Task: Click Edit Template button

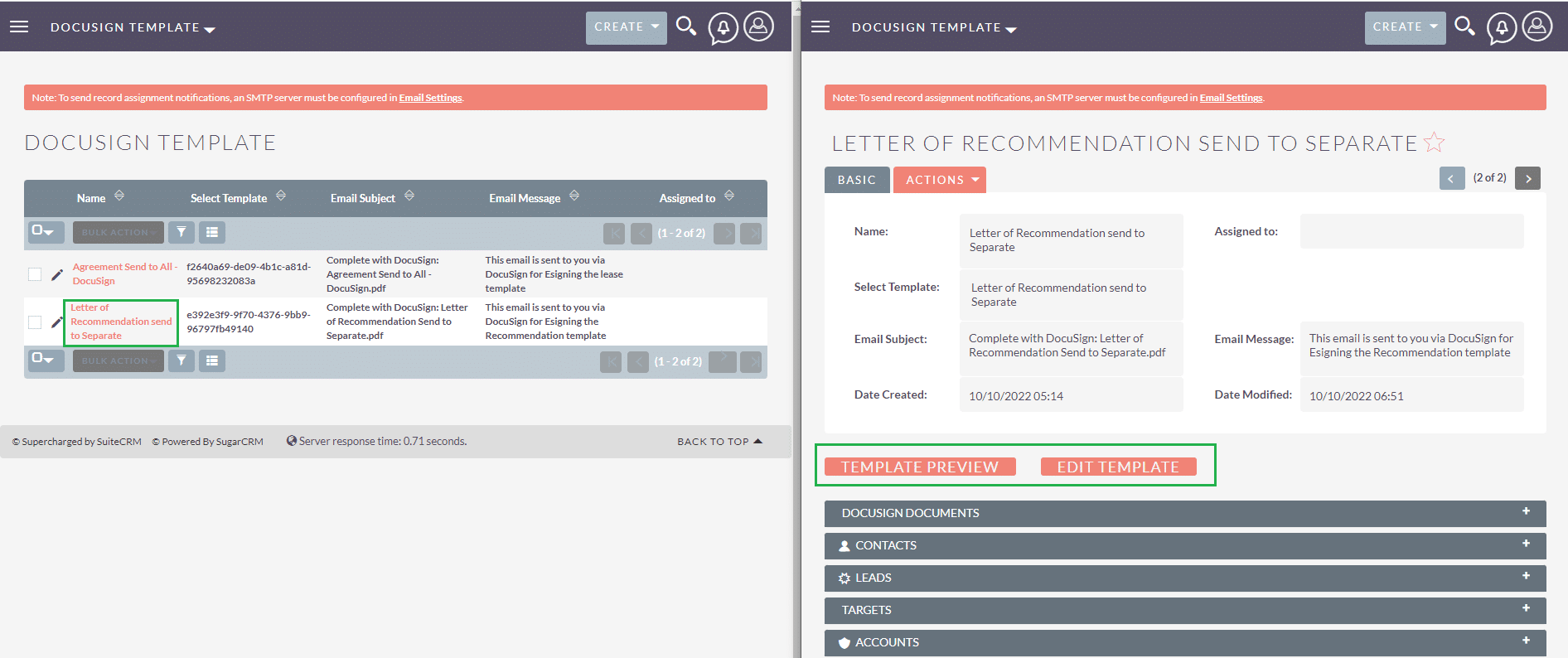Action: [x=1118, y=467]
